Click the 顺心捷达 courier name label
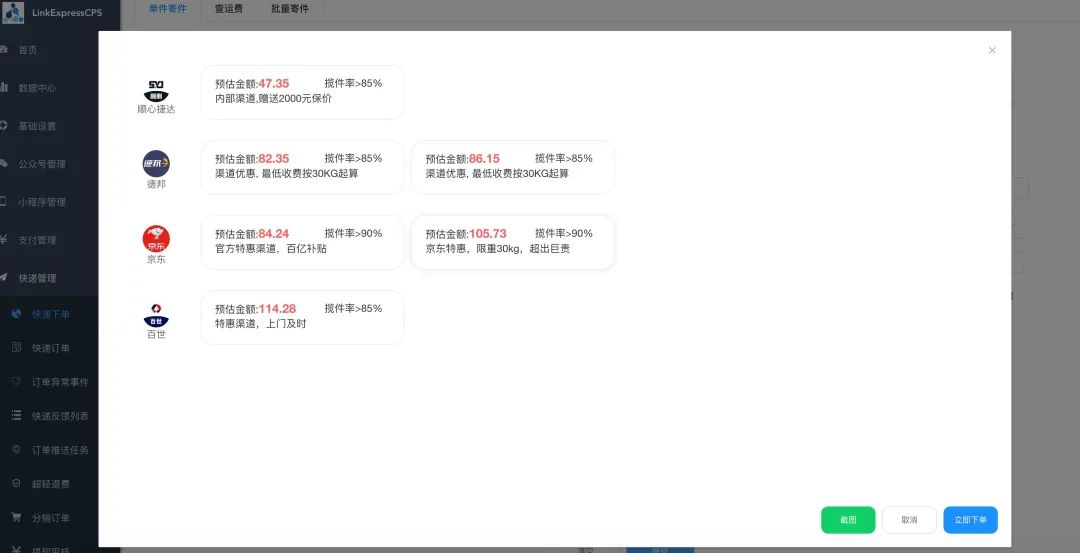Image resolution: width=1080 pixels, height=553 pixels. pyautogui.click(x=156, y=109)
